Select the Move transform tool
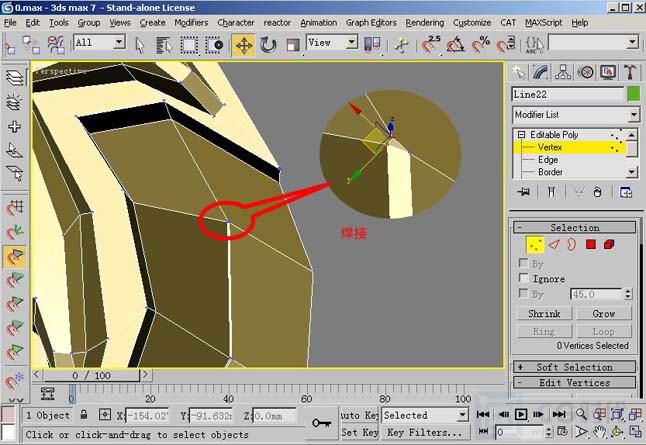Image resolution: width=646 pixels, height=445 pixels. (x=243, y=44)
